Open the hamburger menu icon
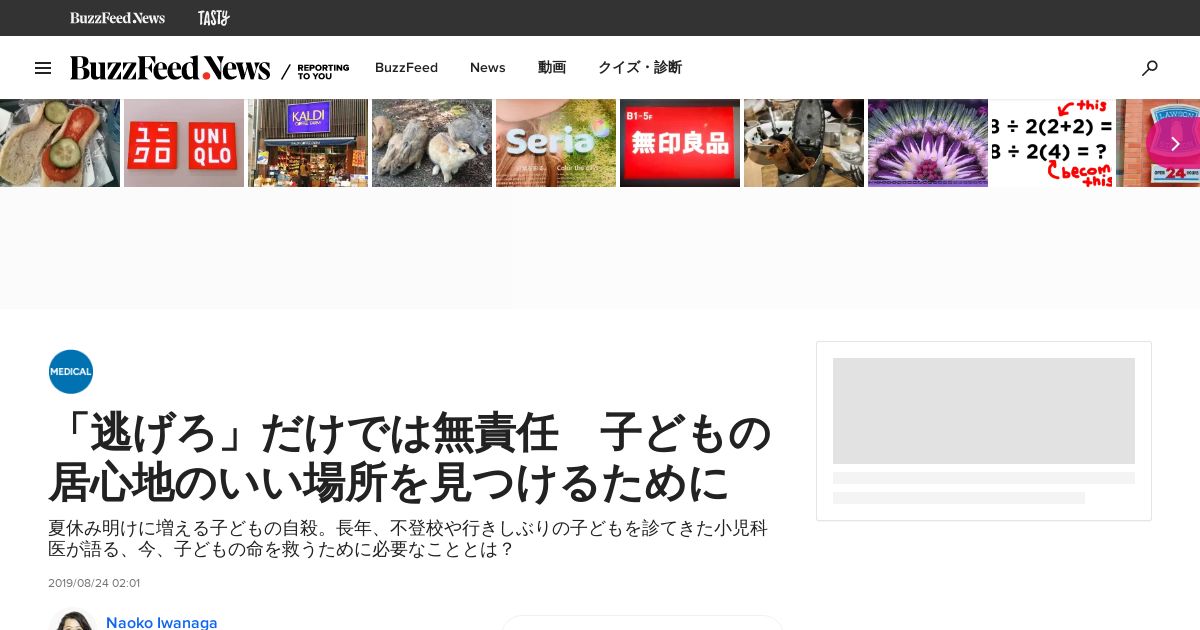Image resolution: width=1200 pixels, height=630 pixels. (x=43, y=68)
